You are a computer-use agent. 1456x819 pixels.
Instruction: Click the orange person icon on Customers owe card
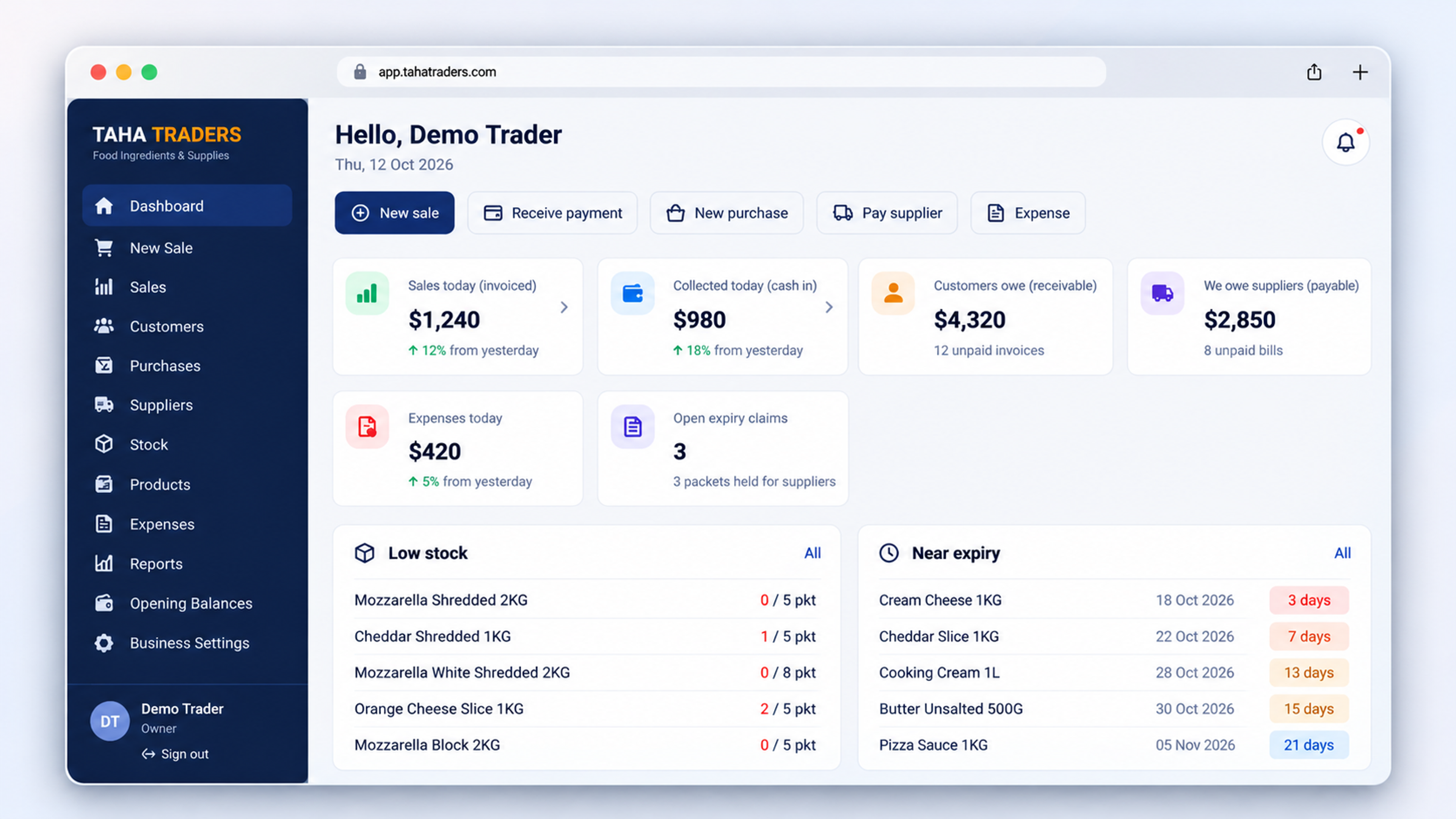[x=893, y=293]
